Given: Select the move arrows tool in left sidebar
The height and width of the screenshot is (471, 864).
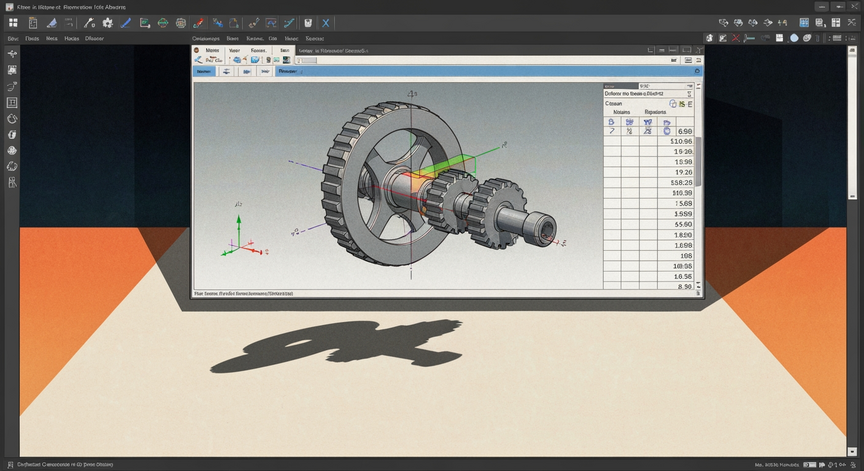Looking at the screenshot, I should coord(12,53).
